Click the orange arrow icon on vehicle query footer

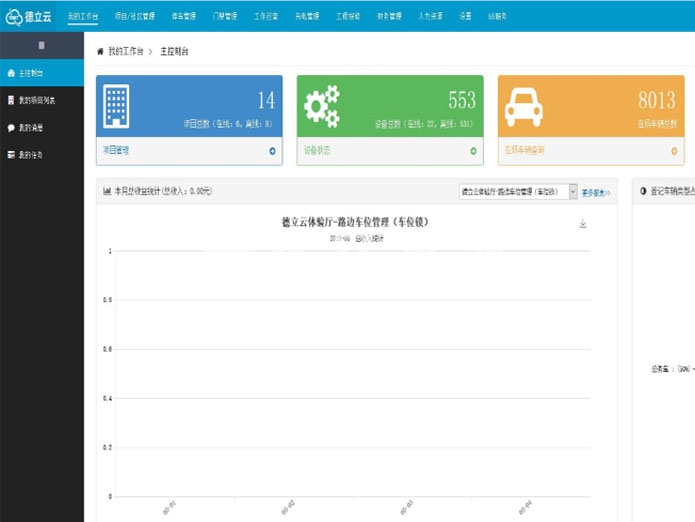674,151
